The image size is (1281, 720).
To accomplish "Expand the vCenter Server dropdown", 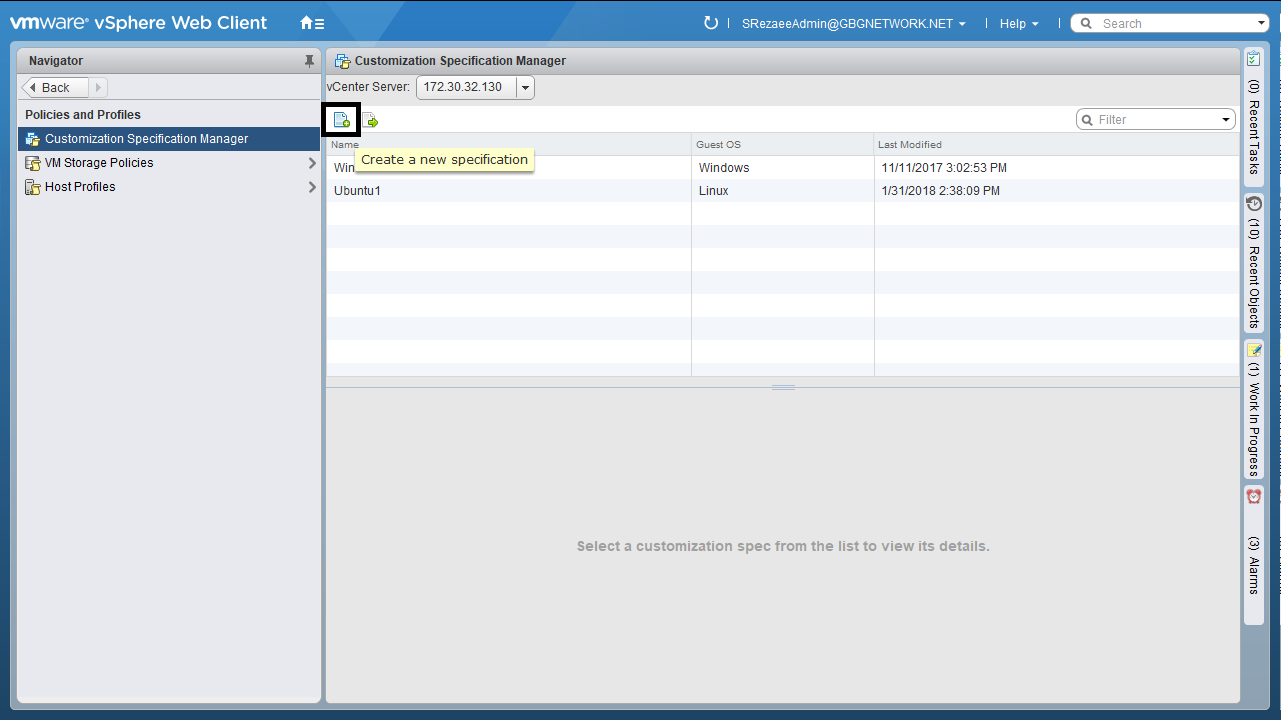I will 525,88.
